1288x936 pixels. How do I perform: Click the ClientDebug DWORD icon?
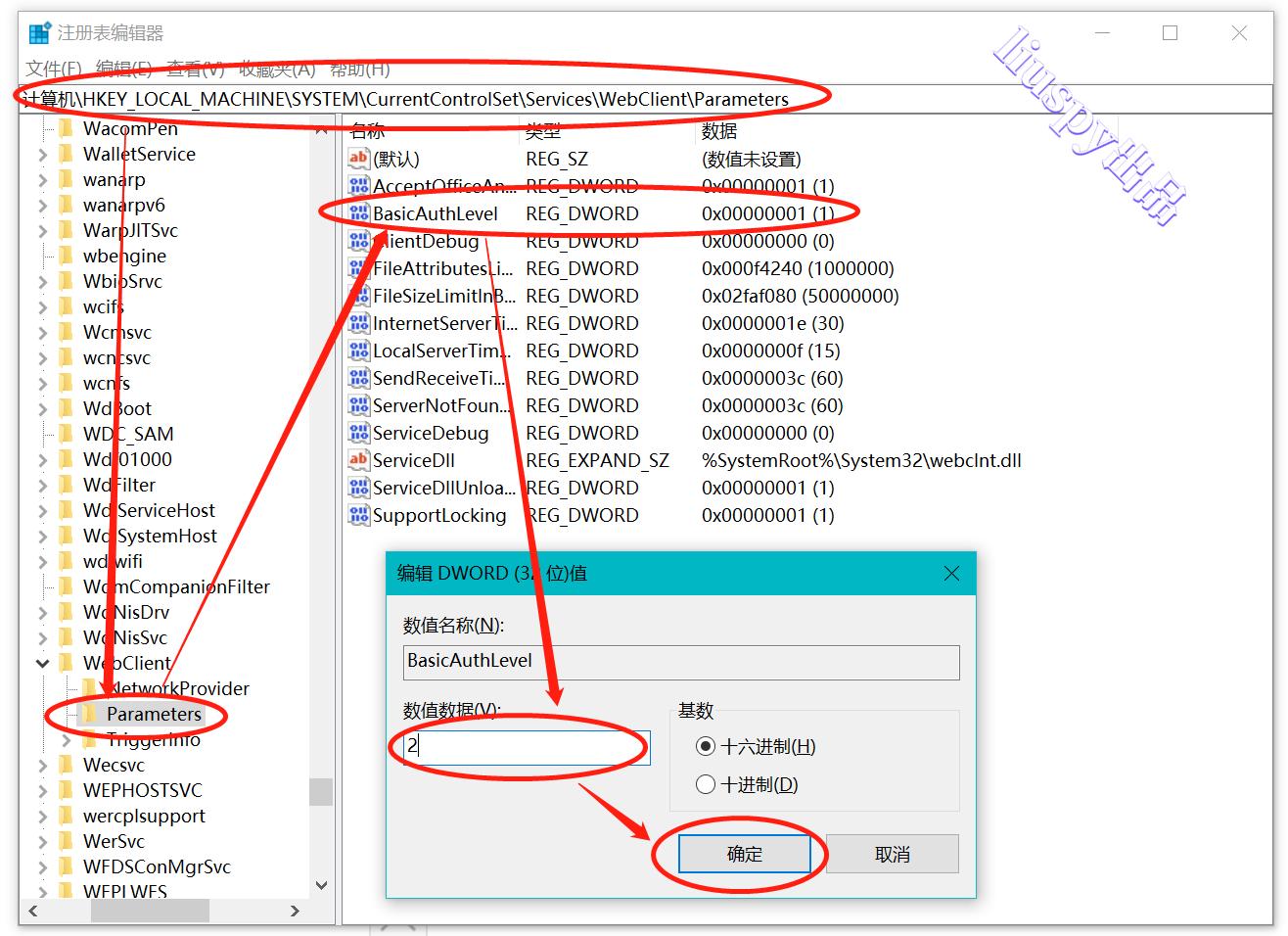[x=358, y=241]
